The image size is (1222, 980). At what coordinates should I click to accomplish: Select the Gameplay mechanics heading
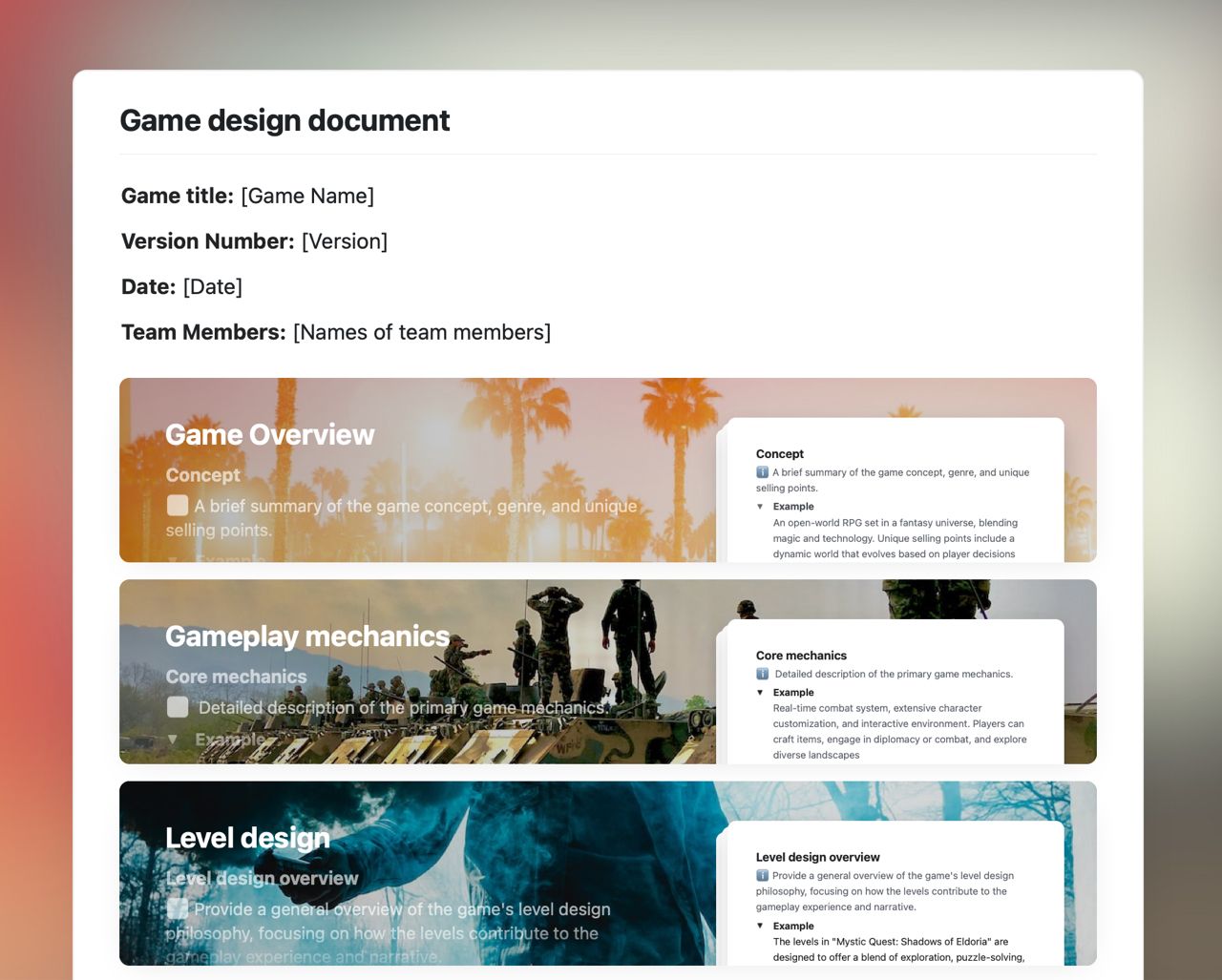tap(307, 636)
